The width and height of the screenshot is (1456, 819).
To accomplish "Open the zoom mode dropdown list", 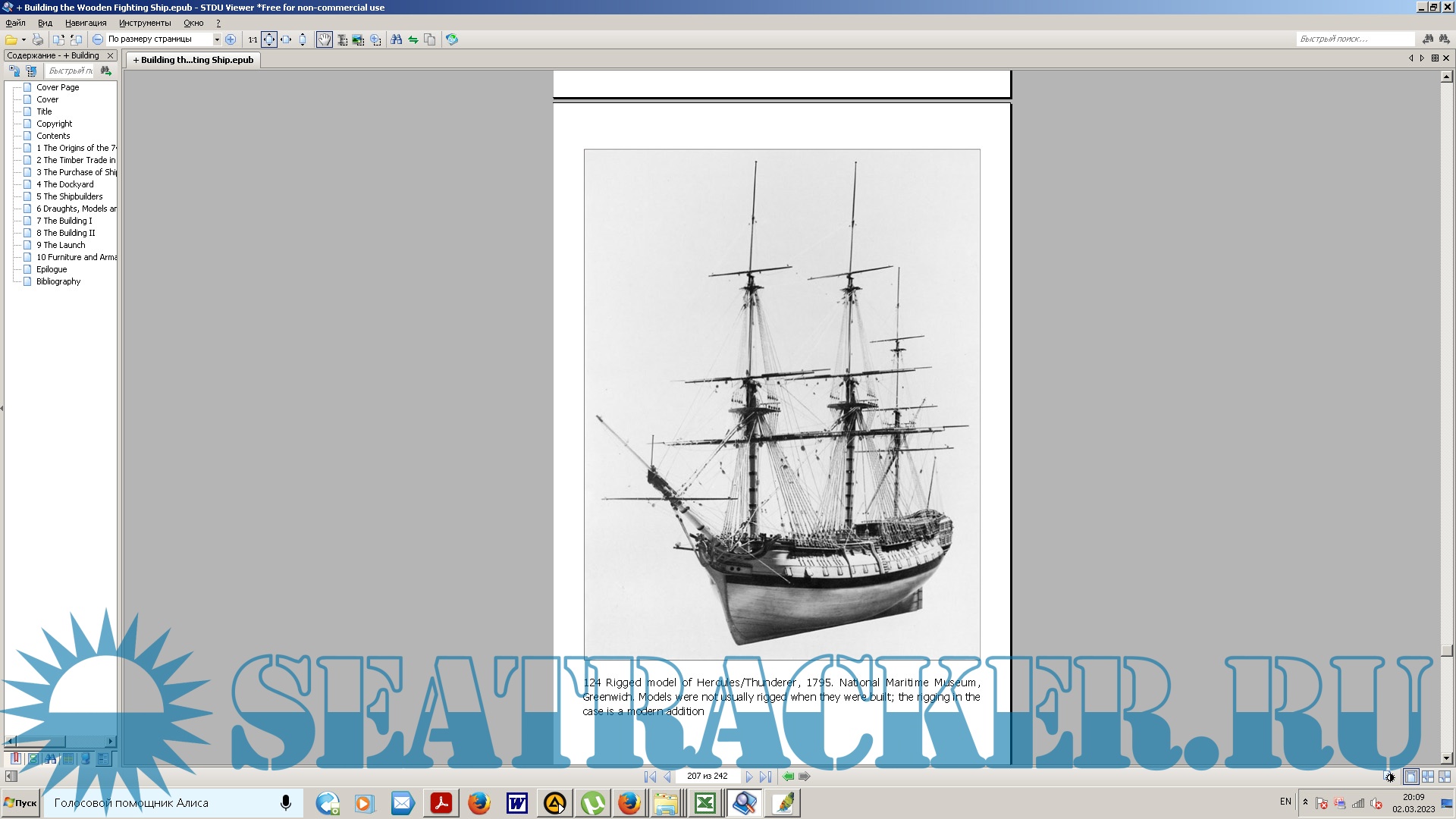I will [x=217, y=39].
